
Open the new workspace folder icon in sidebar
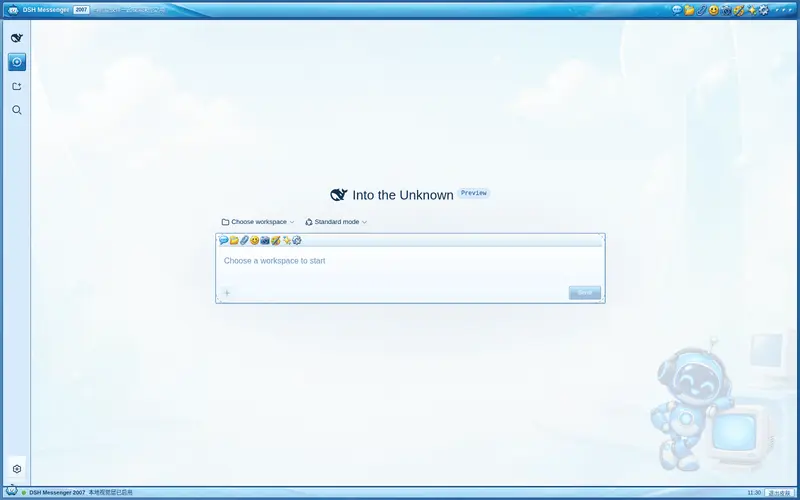pos(17,86)
